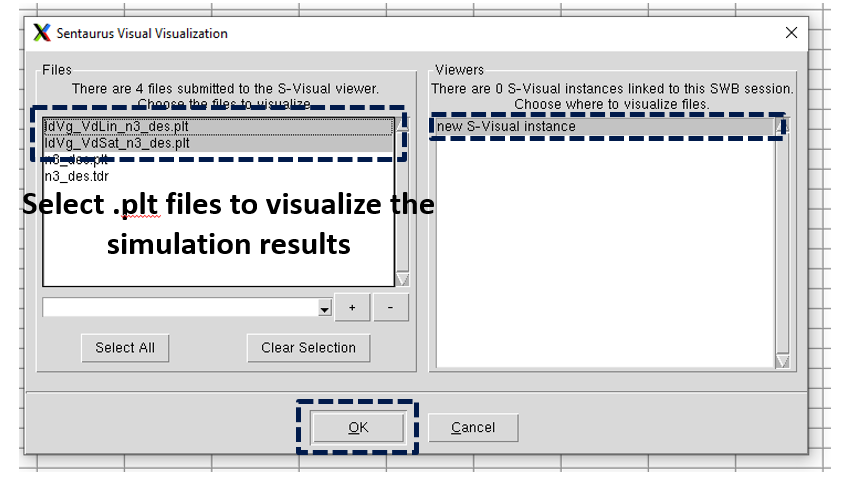Click the Sentaurus X logo in title bar
854x493 pixels.
(x=41, y=33)
